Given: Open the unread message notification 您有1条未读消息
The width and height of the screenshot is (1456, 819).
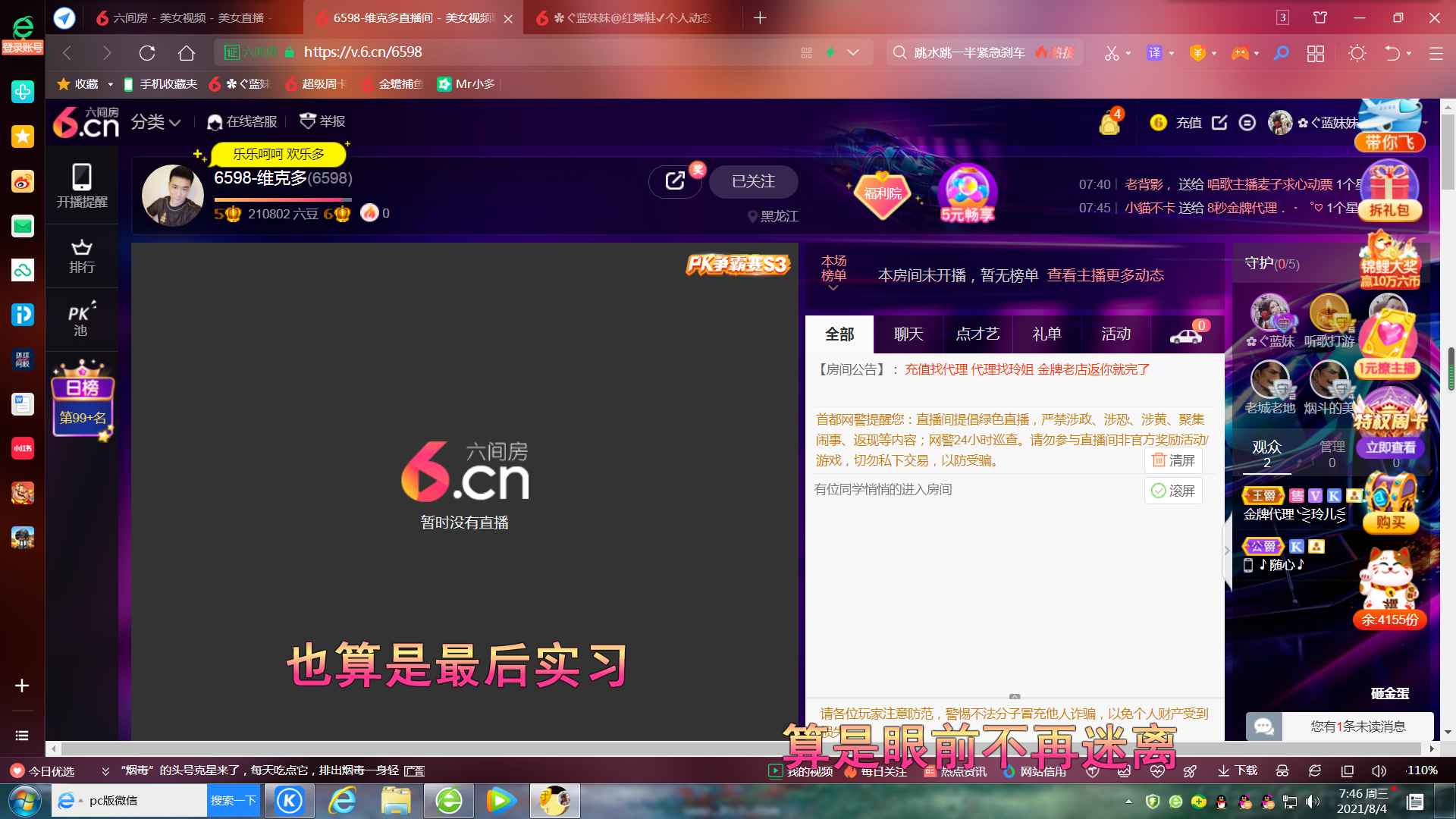Looking at the screenshot, I should (x=1339, y=726).
